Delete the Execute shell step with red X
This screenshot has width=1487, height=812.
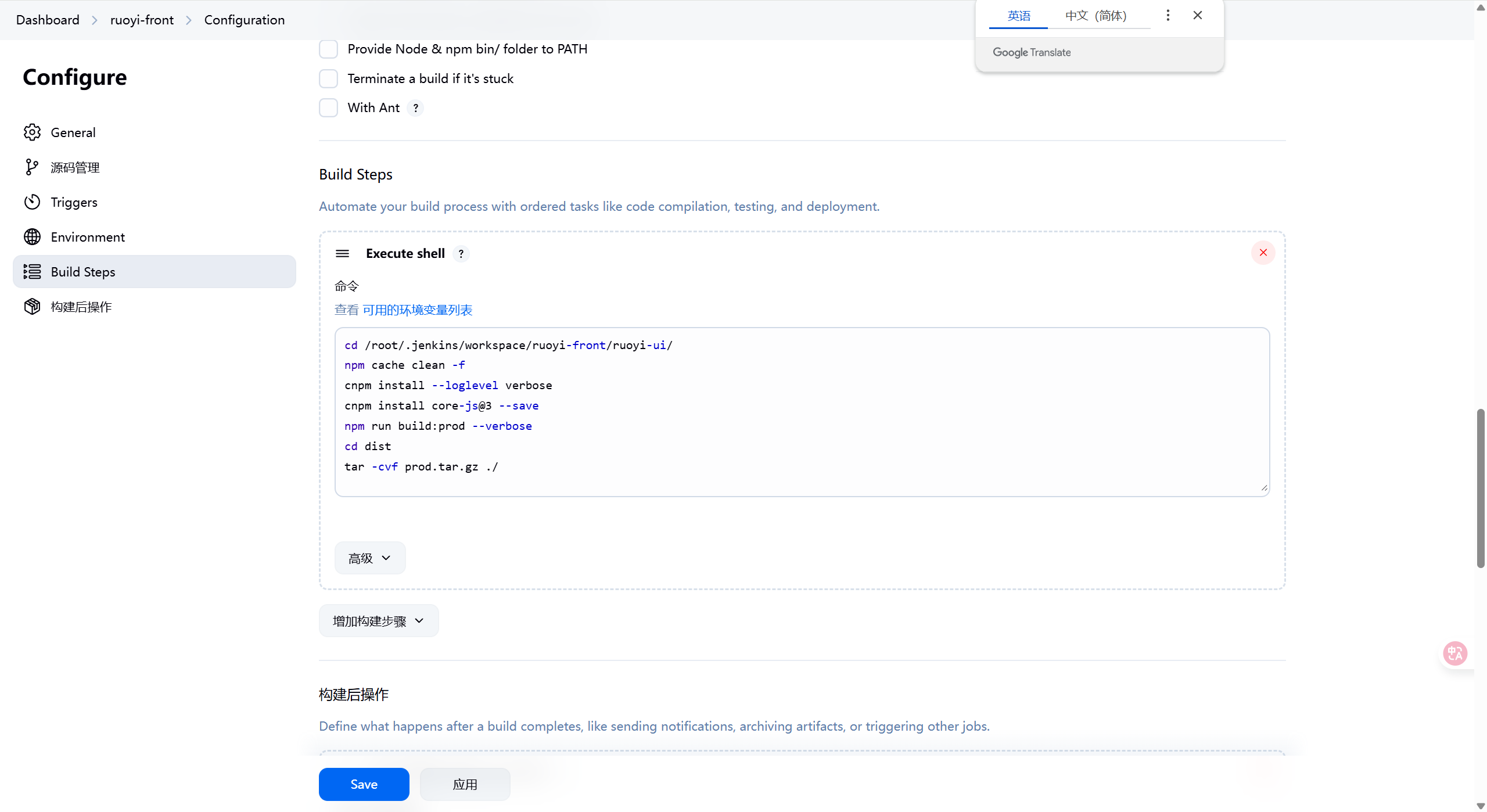(1263, 253)
